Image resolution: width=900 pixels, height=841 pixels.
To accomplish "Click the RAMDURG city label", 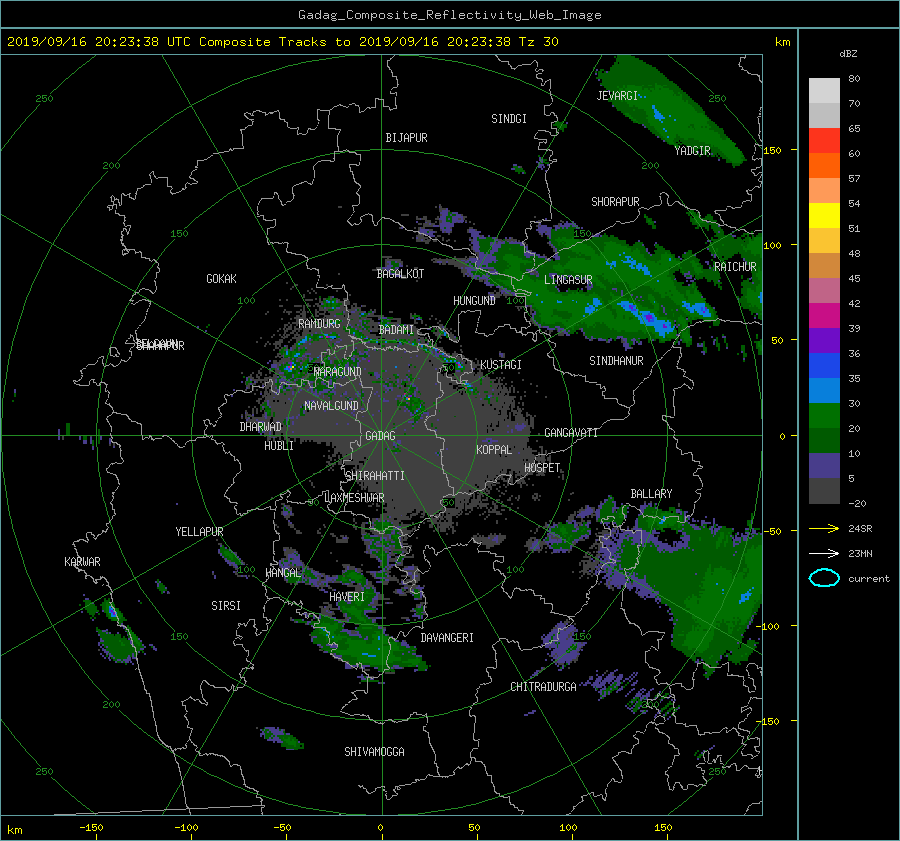I will click(319, 324).
